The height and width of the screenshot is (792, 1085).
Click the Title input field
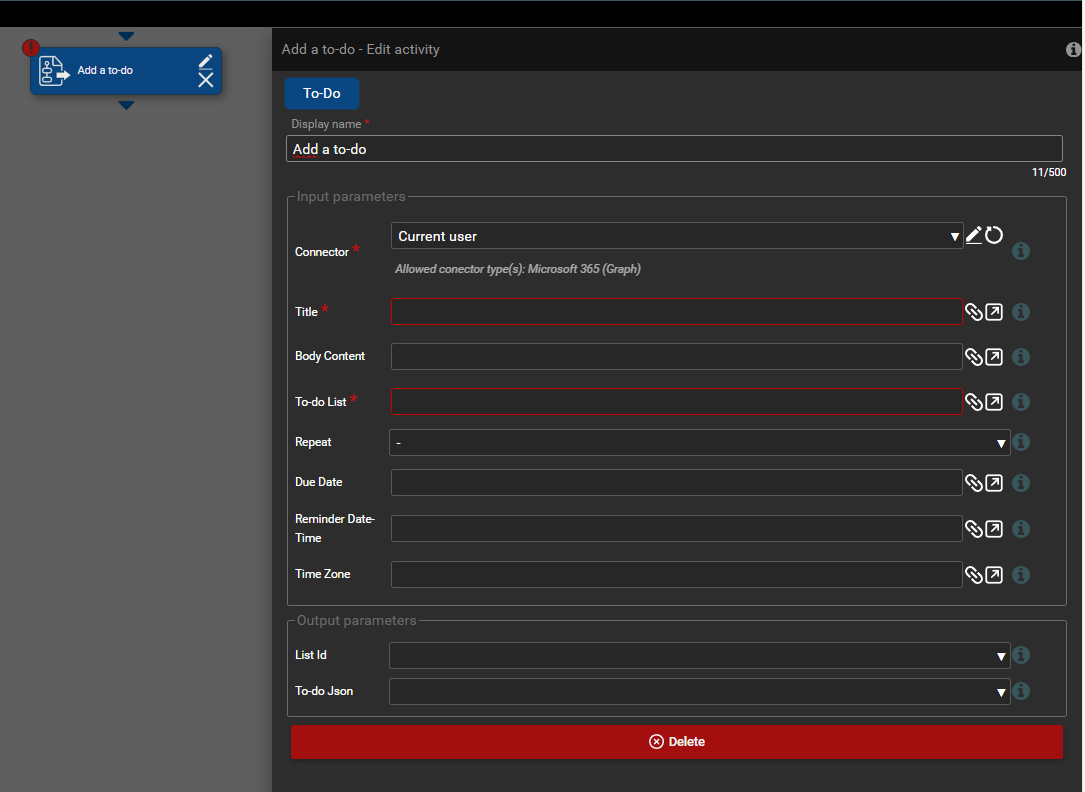pos(676,312)
